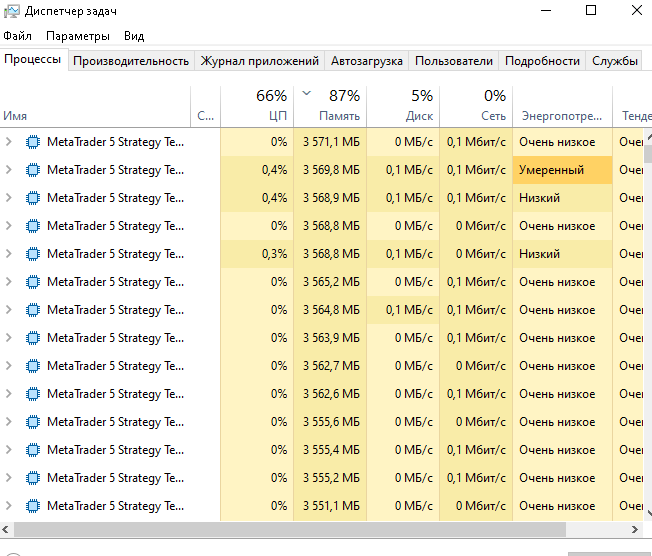
Task: Switch to the Производительность tab
Action: click(x=131, y=61)
